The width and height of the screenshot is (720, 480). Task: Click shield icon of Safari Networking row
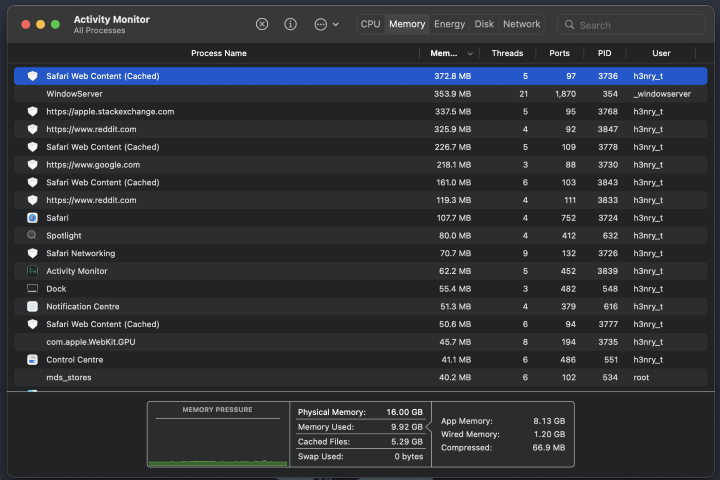[32, 253]
